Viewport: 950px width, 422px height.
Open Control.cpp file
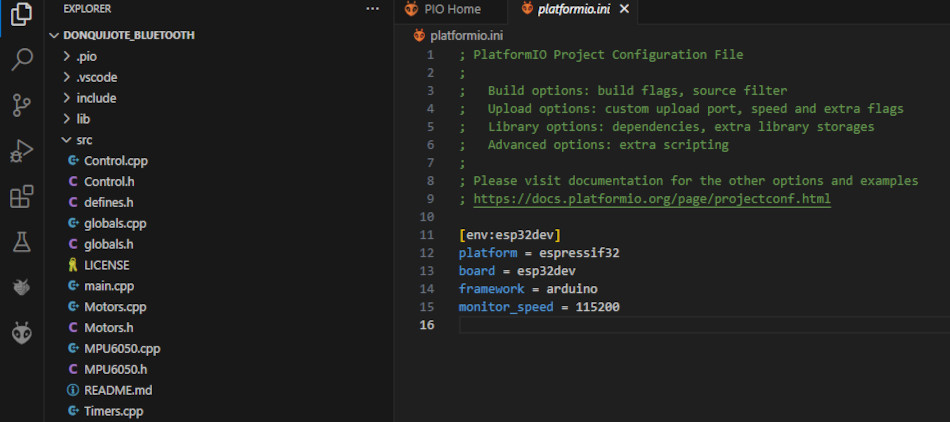click(116, 161)
